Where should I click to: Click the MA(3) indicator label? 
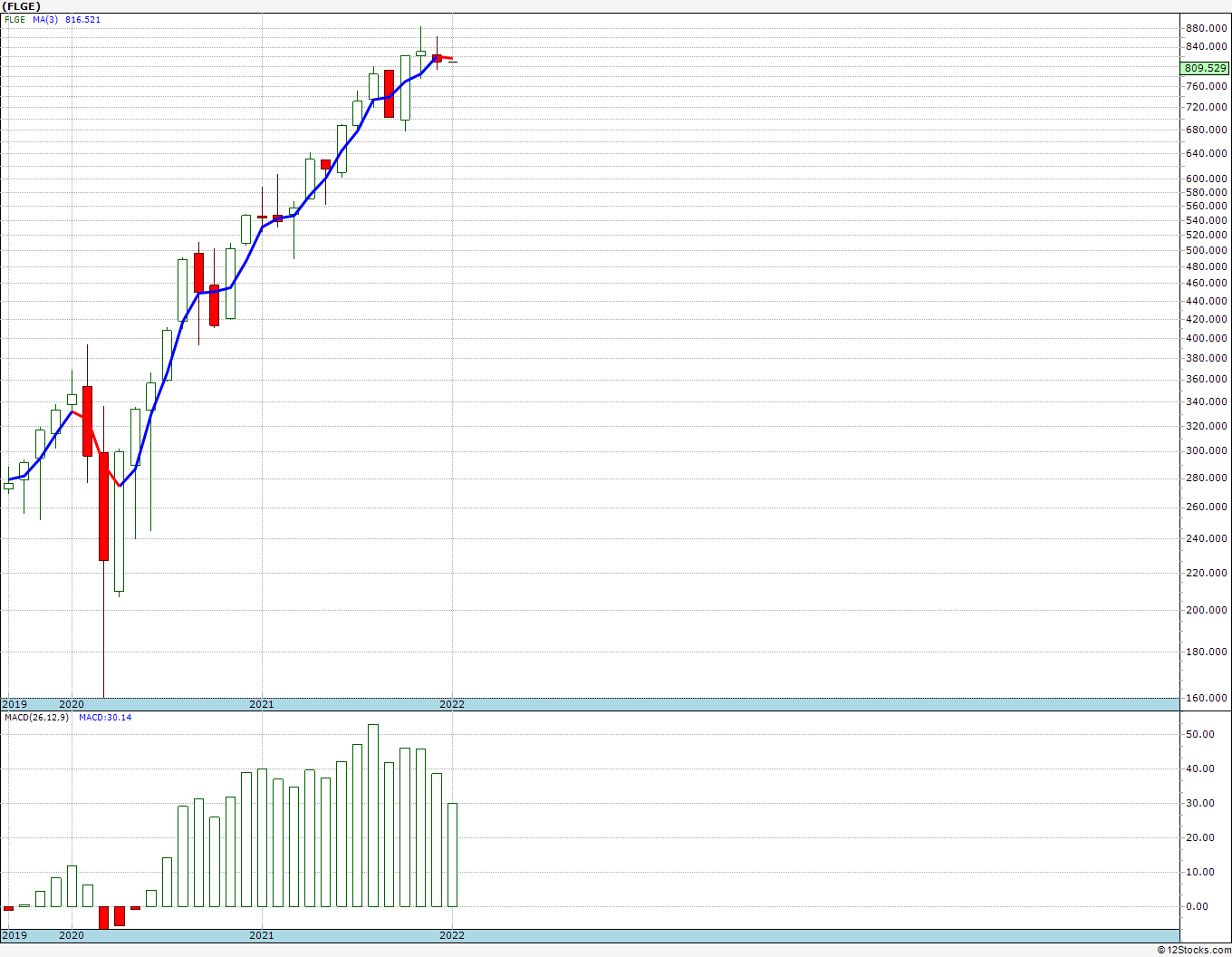click(x=46, y=20)
